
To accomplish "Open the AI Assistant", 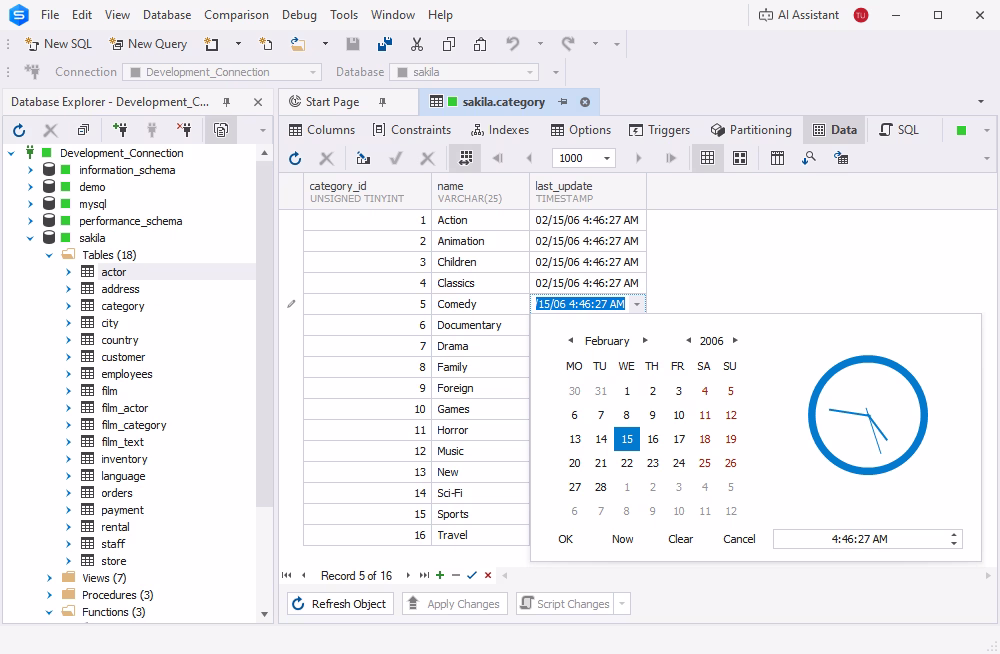I will (x=799, y=15).
